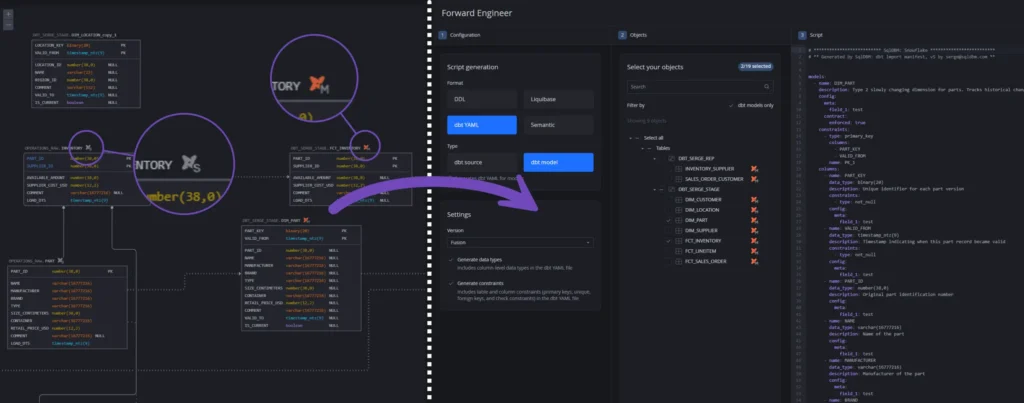This screenshot has height=403, width=1024.
Task: Toggle Generate constraints checkbox
Action: point(451,283)
